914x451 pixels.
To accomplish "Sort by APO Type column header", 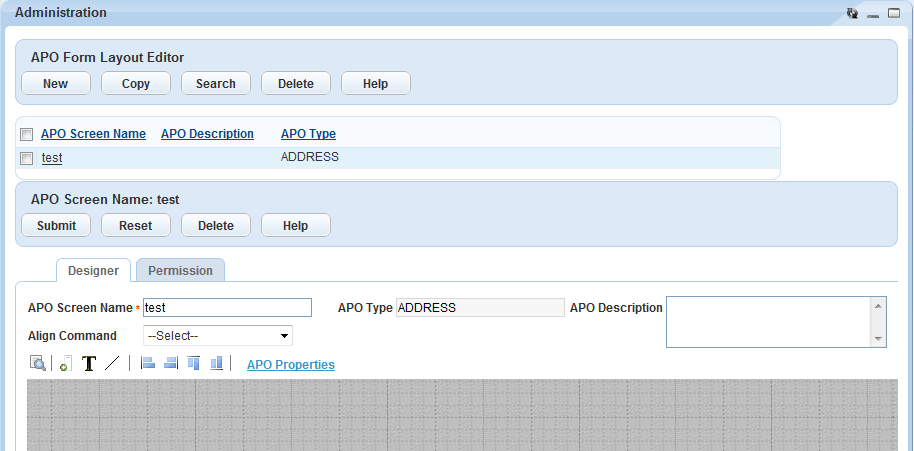I will click(308, 134).
